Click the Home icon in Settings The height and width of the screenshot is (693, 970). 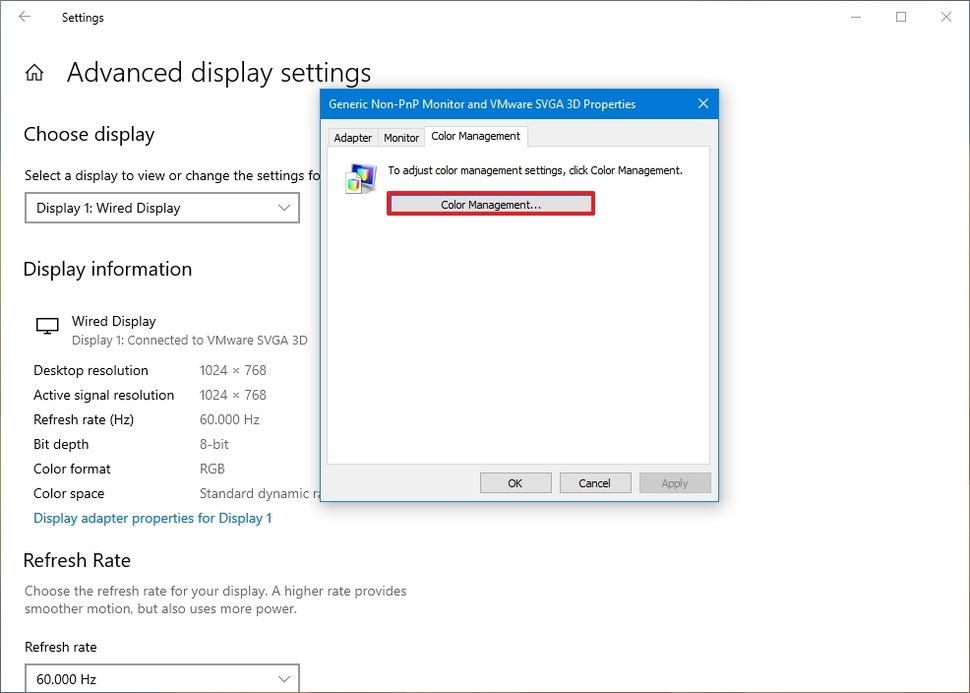[x=34, y=71]
